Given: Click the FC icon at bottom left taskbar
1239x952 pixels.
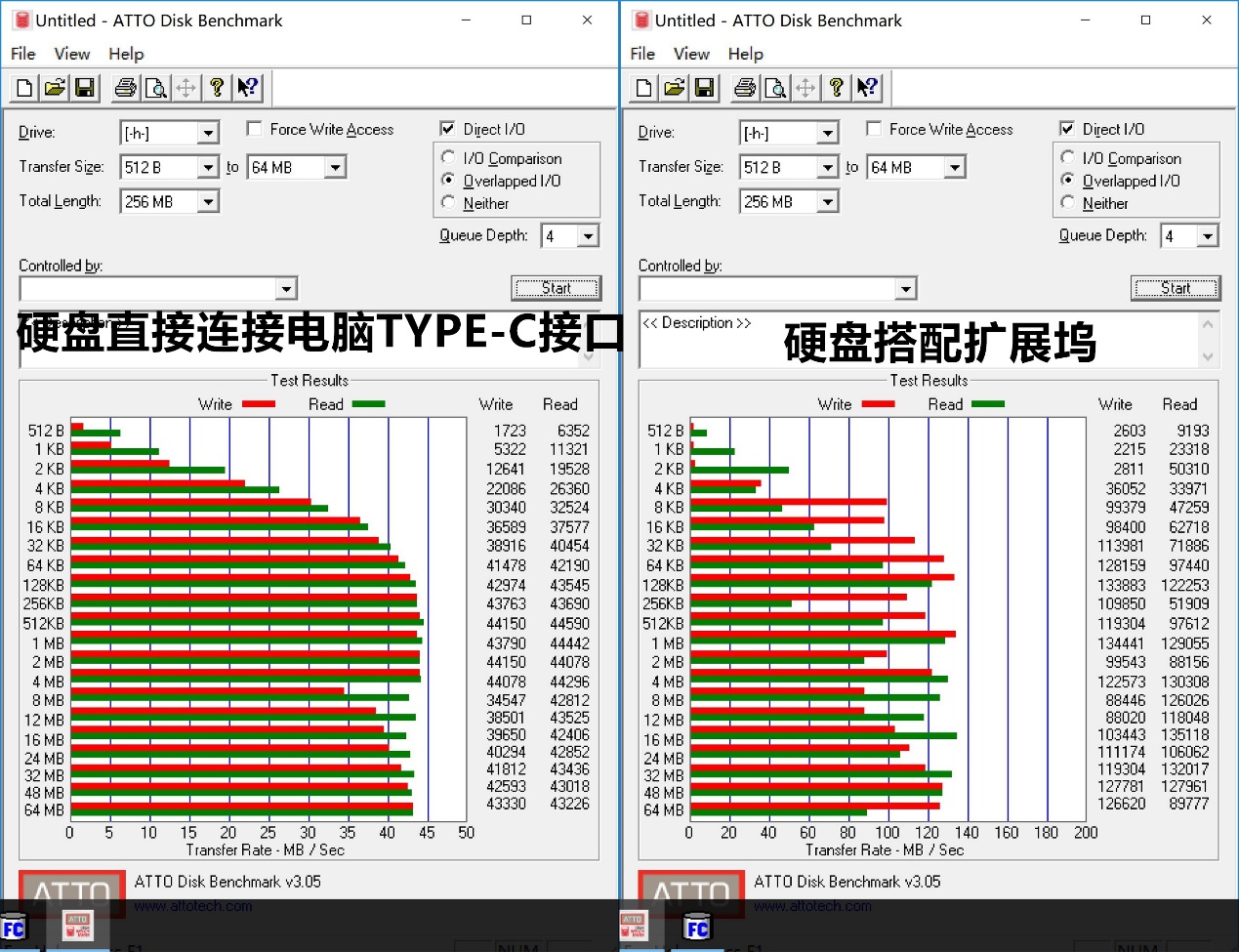Looking at the screenshot, I should coord(13,928).
